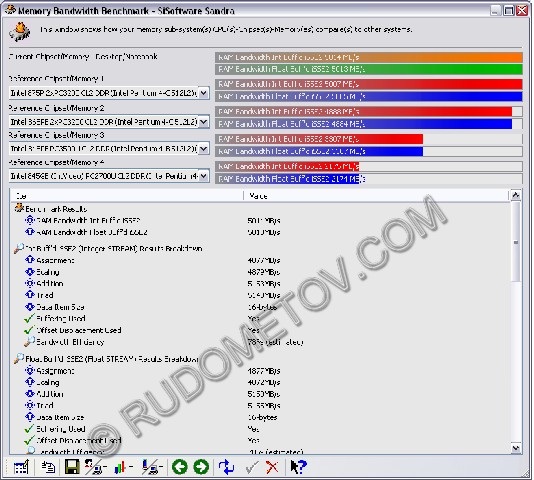534x480 pixels.
Task: Click the blue Reference 4 Float Buffered bar
Action: coord(287,179)
